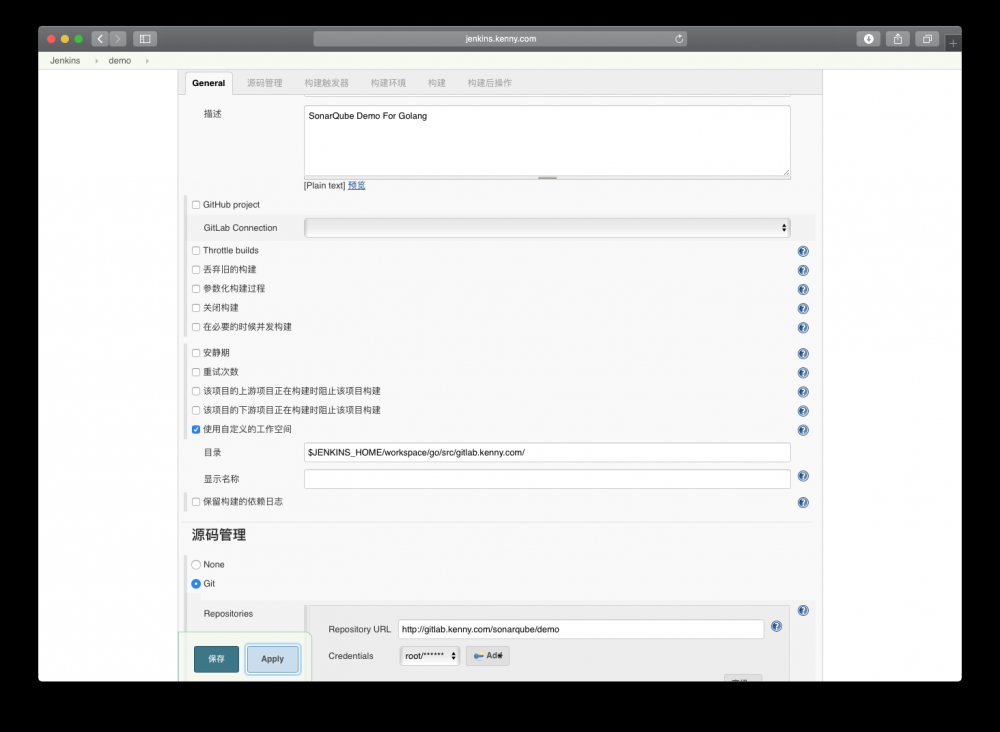
Task: Click inside the 目录 workspace directory field
Action: [546, 453]
